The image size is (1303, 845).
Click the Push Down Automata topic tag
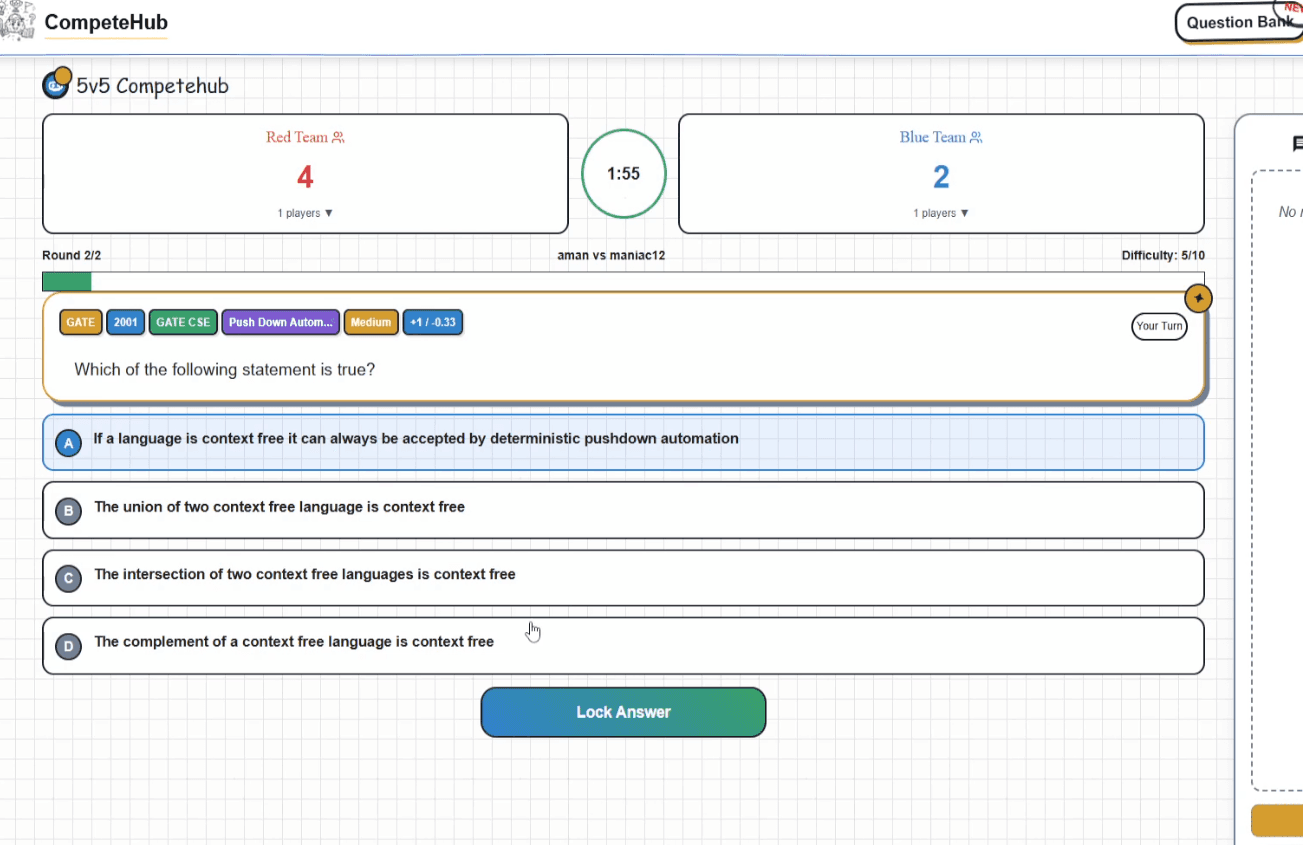tap(280, 323)
